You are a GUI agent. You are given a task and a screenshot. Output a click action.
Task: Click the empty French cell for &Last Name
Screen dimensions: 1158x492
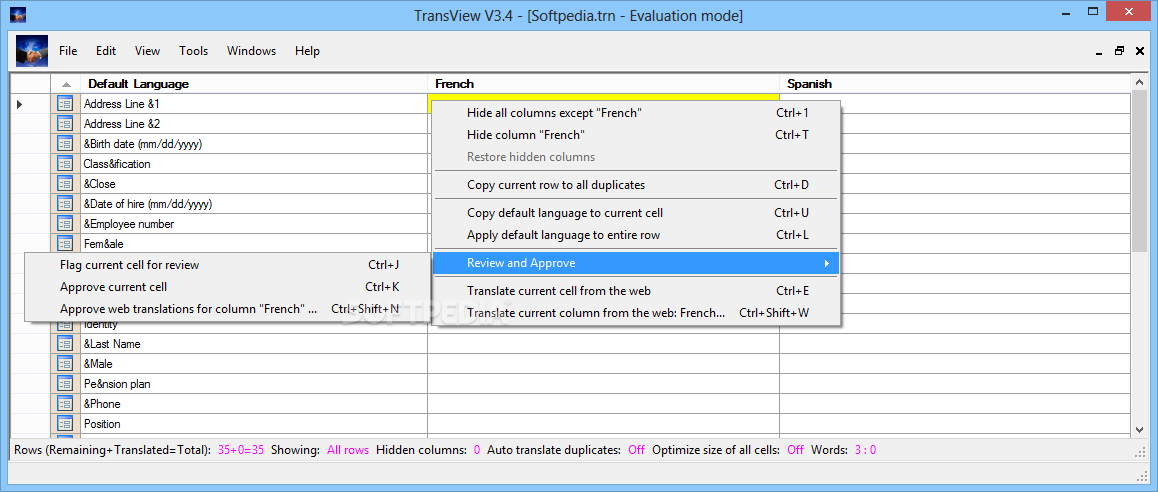603,344
